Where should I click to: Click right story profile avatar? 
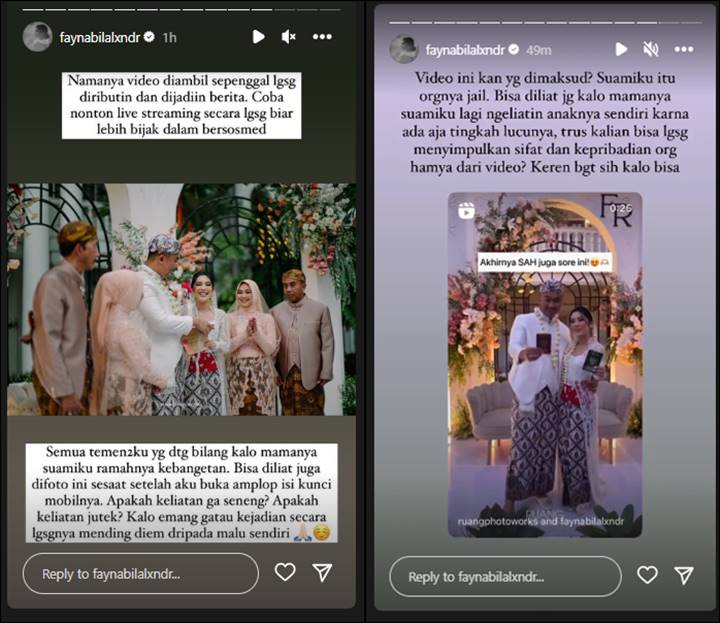(404, 49)
